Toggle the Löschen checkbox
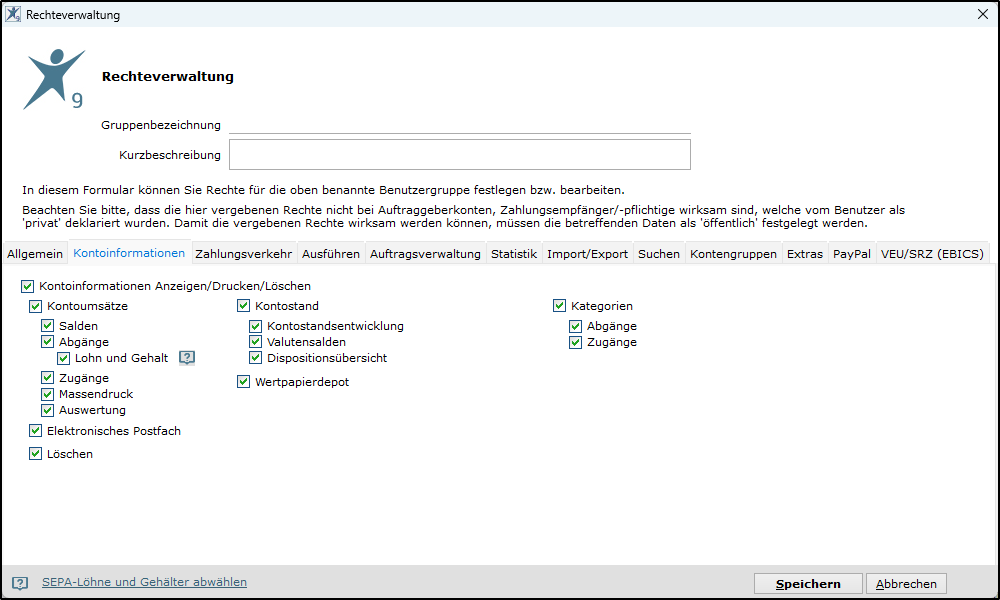 point(35,454)
